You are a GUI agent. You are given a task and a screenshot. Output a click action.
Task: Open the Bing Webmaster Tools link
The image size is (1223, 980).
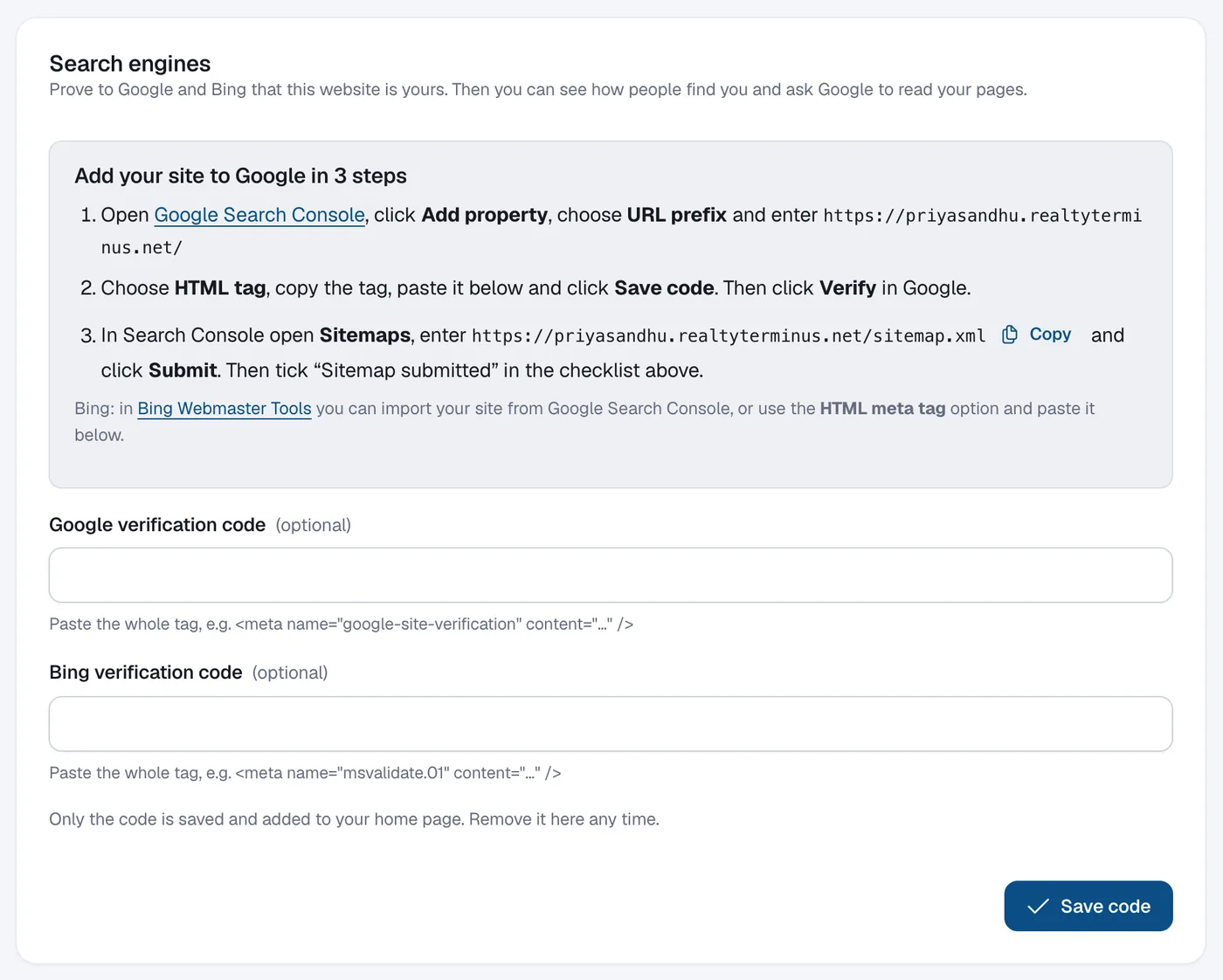tap(225, 408)
